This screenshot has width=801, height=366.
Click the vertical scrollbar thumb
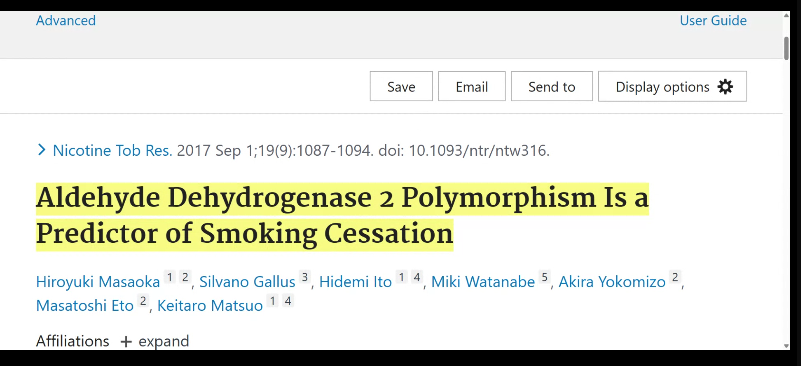[x=787, y=49]
